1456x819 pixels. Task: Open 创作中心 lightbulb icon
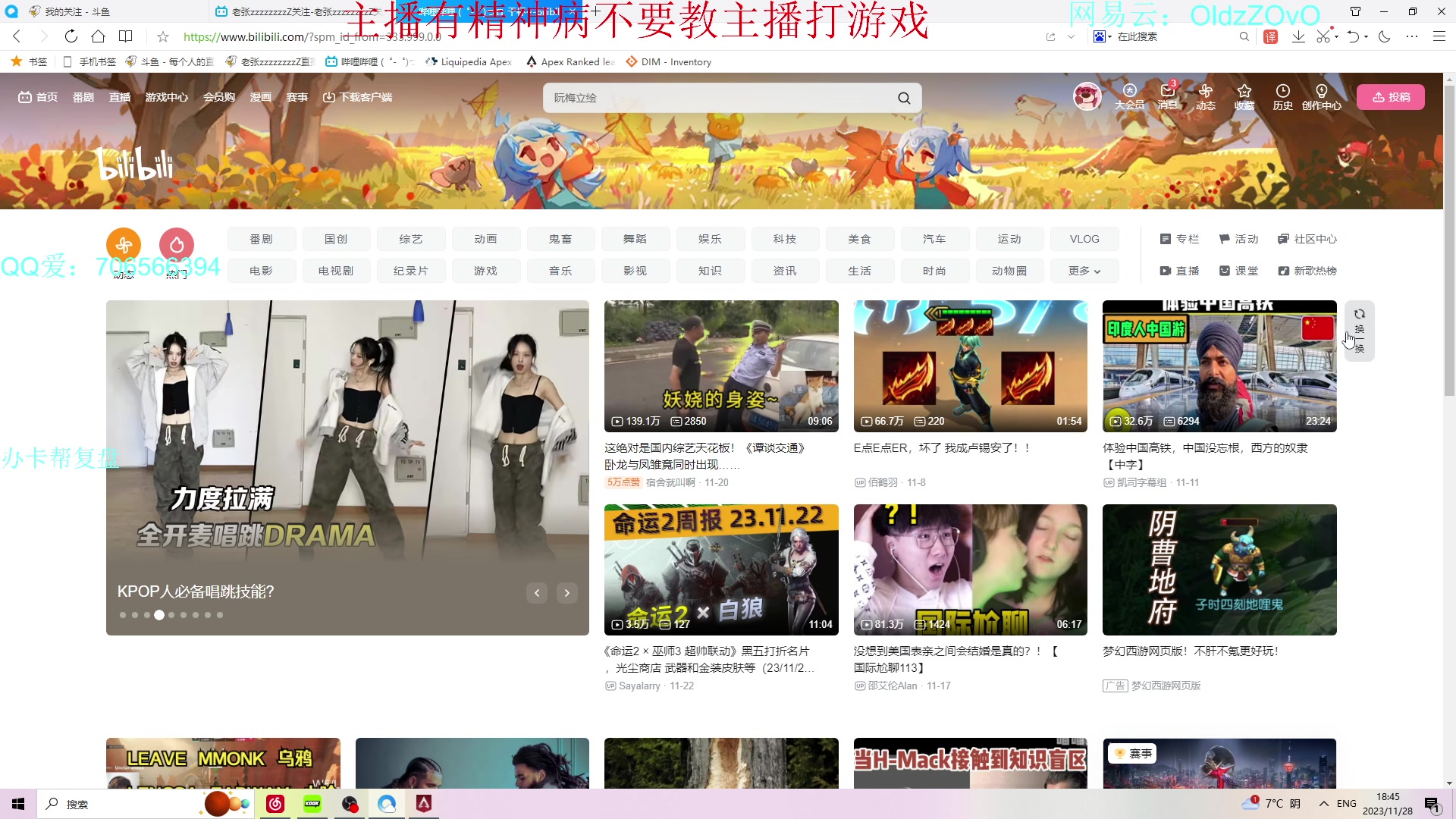point(1322,97)
